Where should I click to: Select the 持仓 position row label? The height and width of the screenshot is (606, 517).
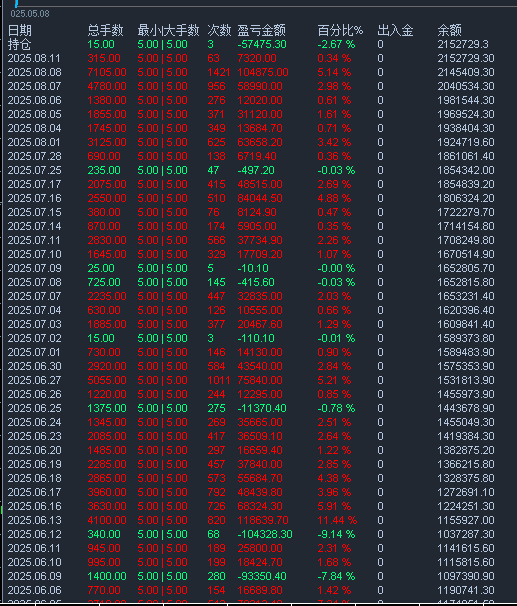pos(19,44)
